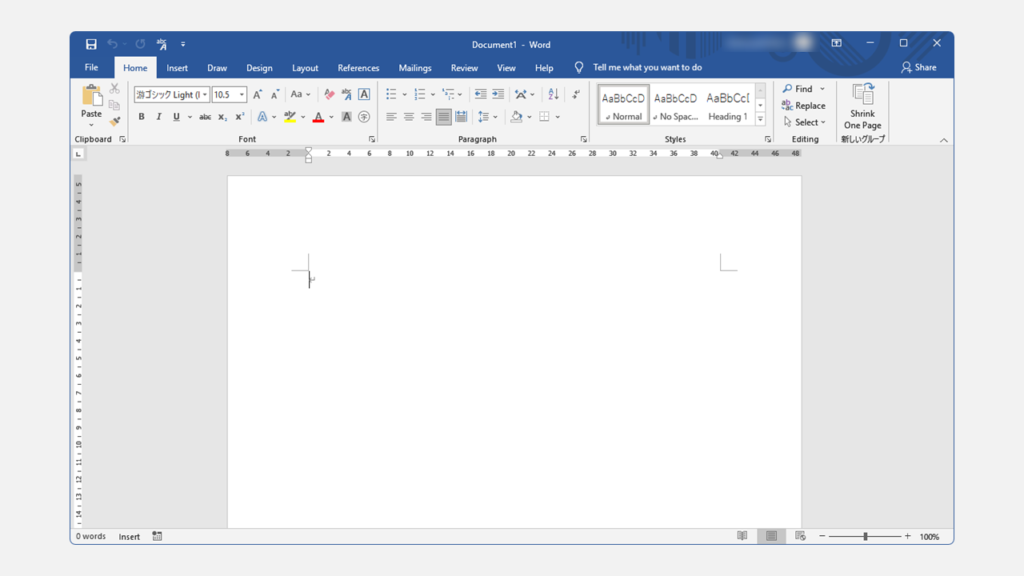Open the Layout ribbon tab
Viewport: 1024px width, 576px height.
(305, 68)
